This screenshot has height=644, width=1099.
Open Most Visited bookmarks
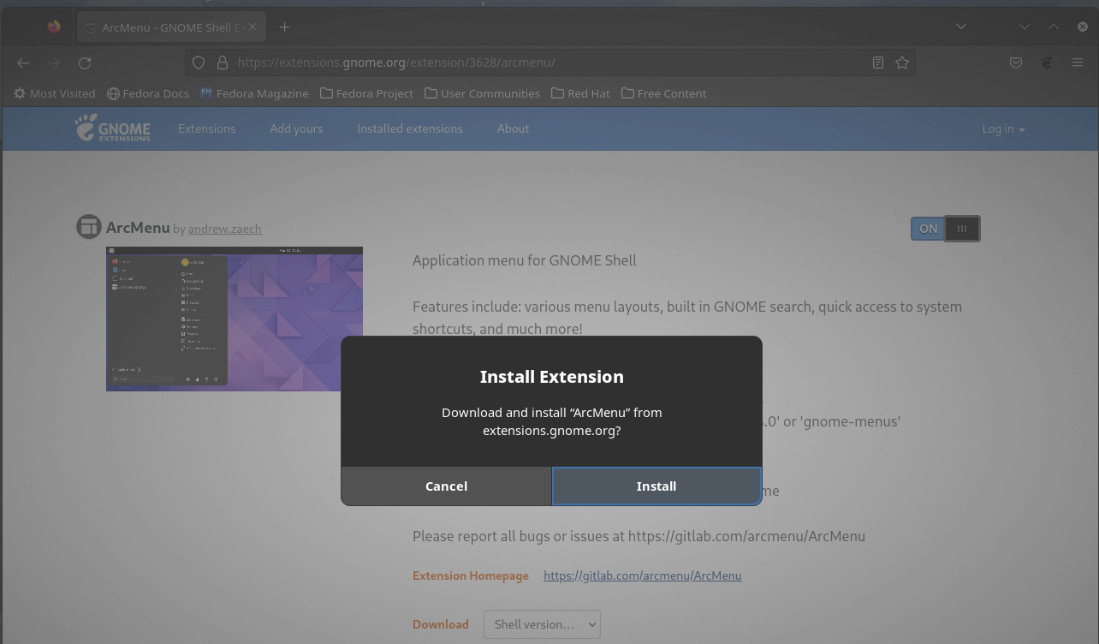[54, 93]
